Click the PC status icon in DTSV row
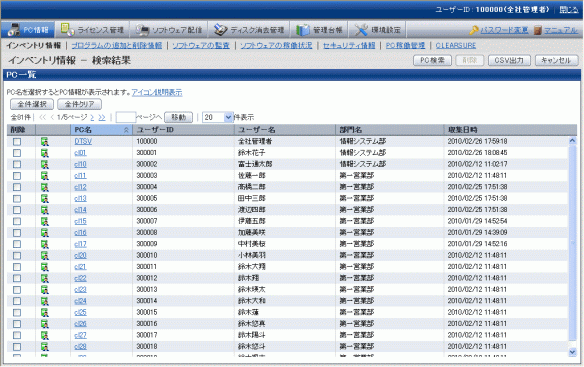The width and height of the screenshot is (584, 367). (45, 142)
